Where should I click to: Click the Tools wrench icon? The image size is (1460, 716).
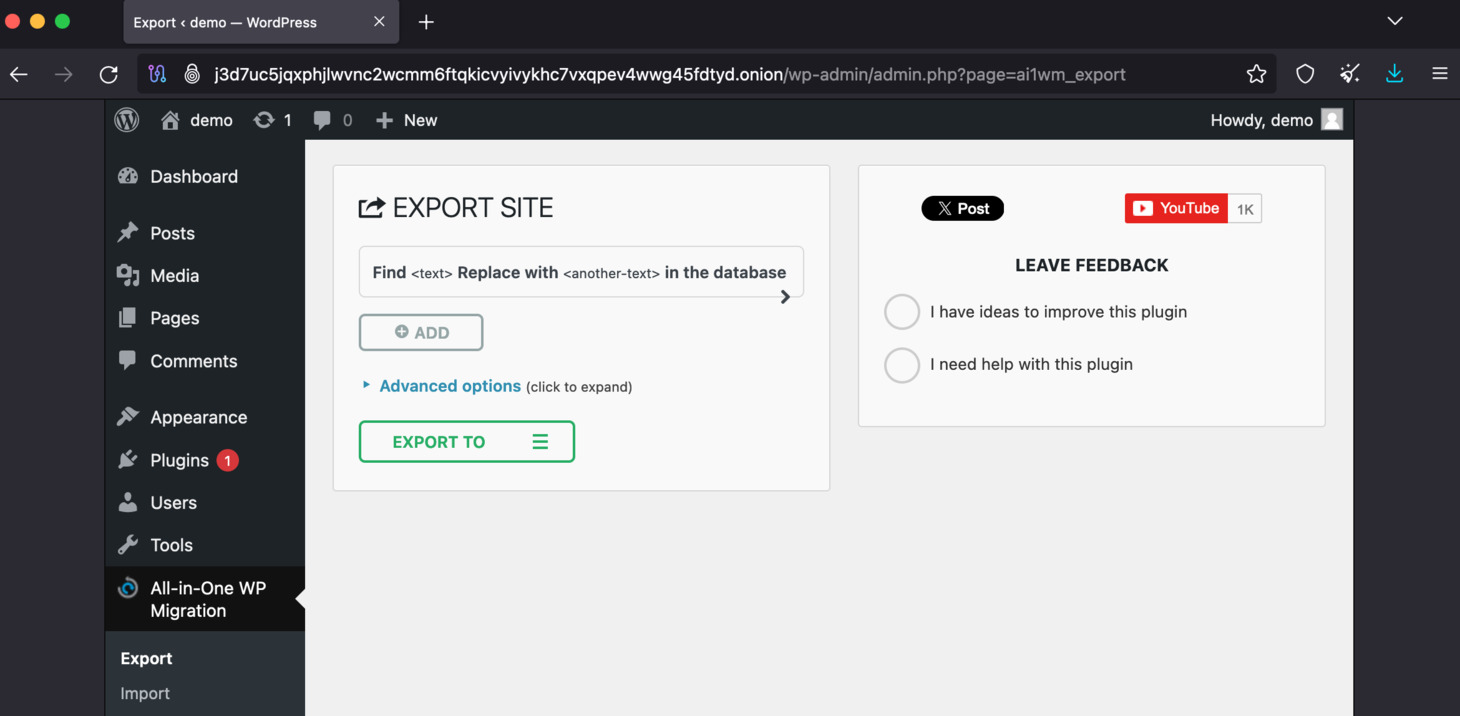[x=128, y=545]
